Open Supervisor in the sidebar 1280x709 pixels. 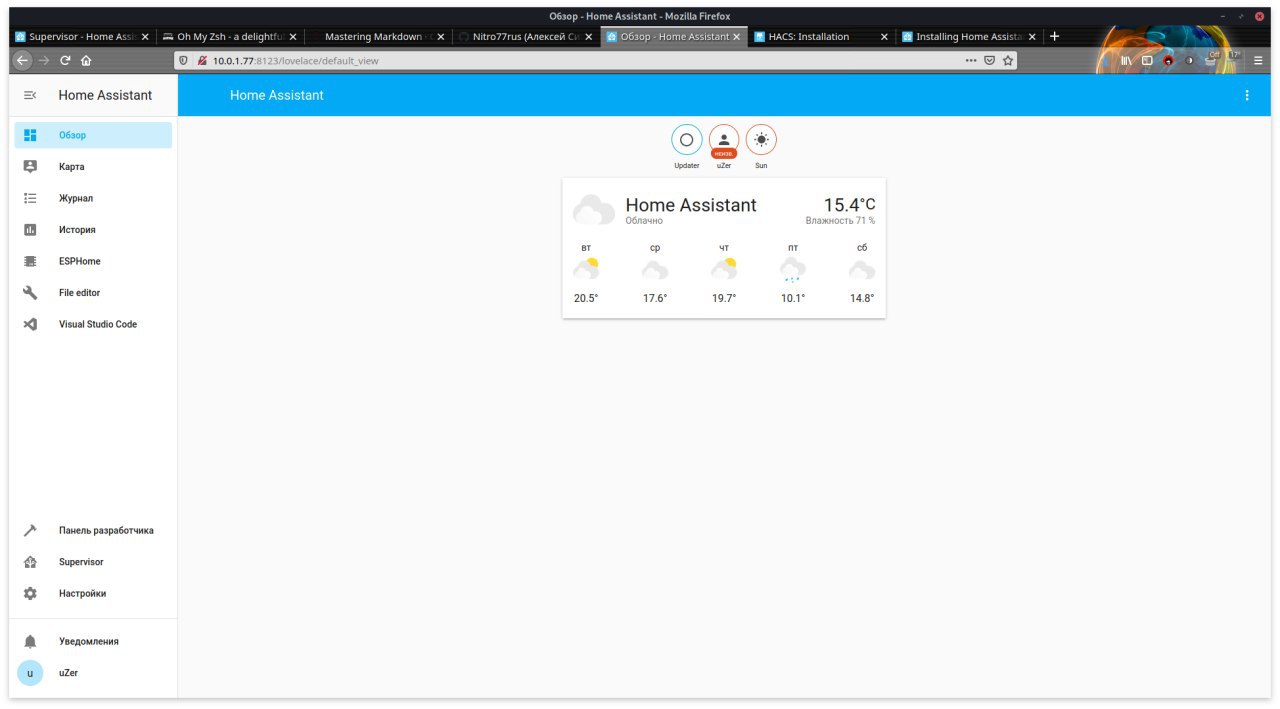[x=93, y=562]
